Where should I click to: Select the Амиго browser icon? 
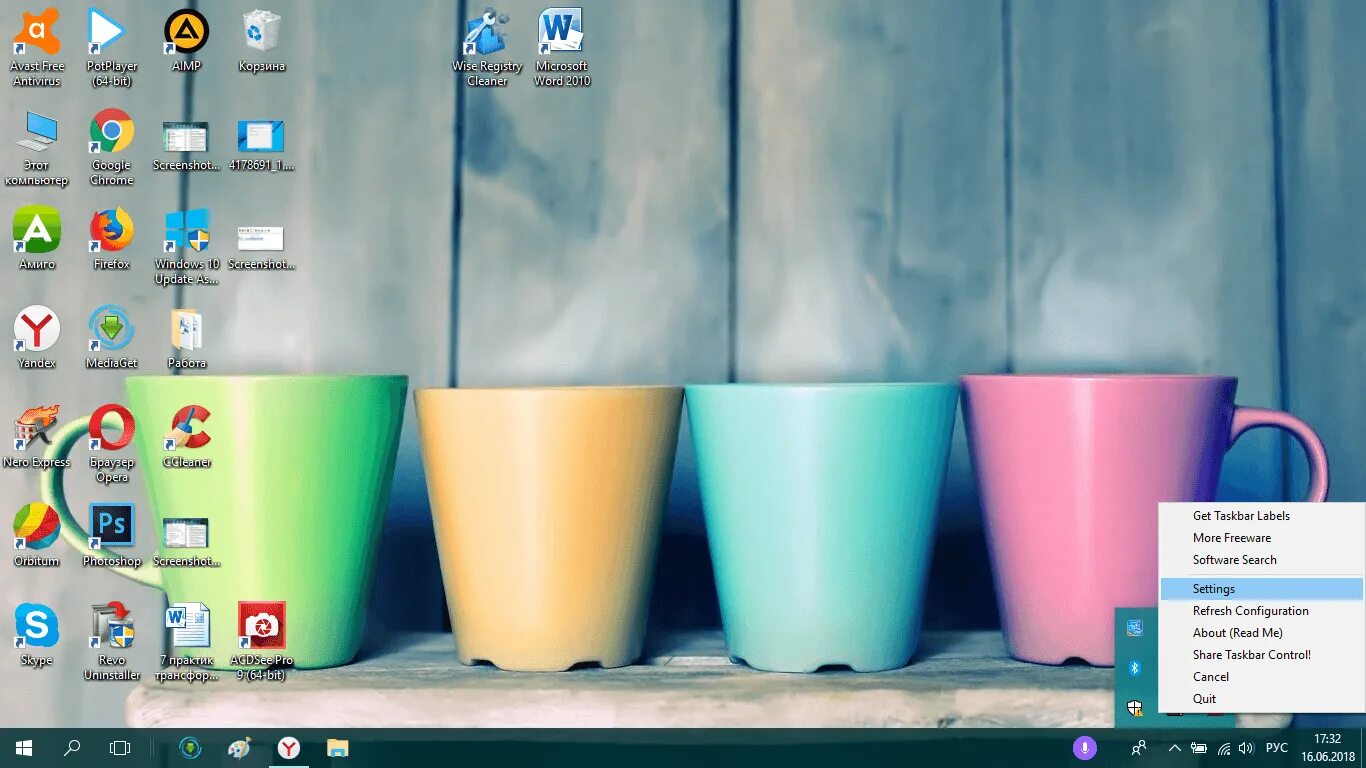[37, 239]
